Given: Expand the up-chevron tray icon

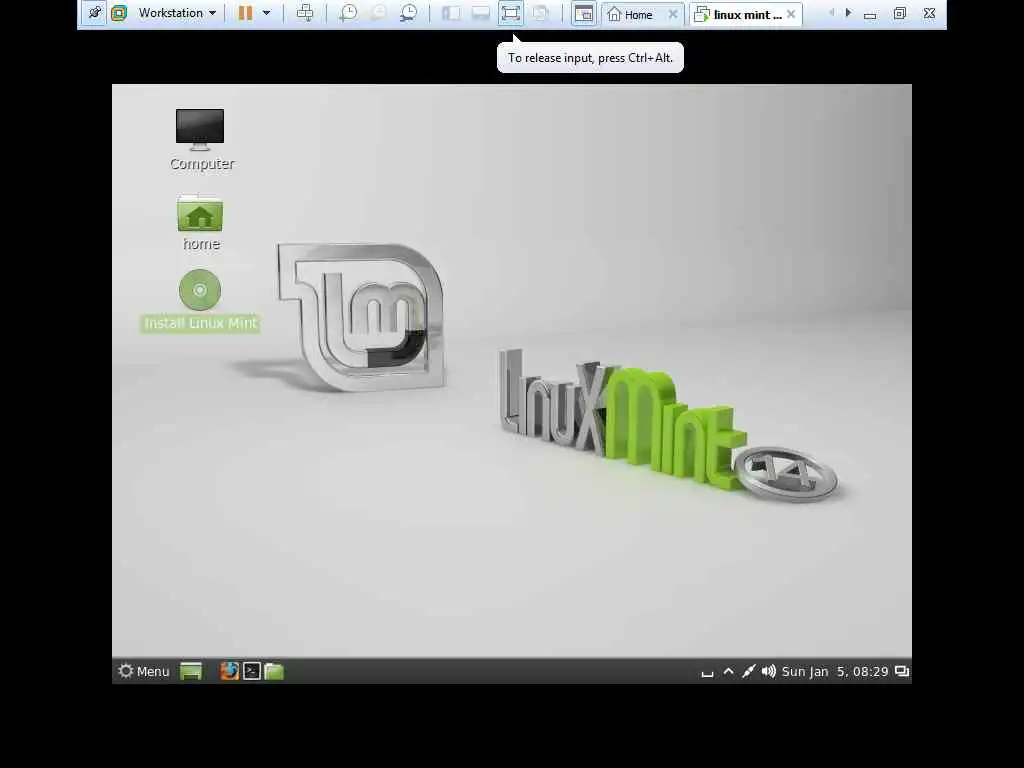Looking at the screenshot, I should (x=728, y=671).
